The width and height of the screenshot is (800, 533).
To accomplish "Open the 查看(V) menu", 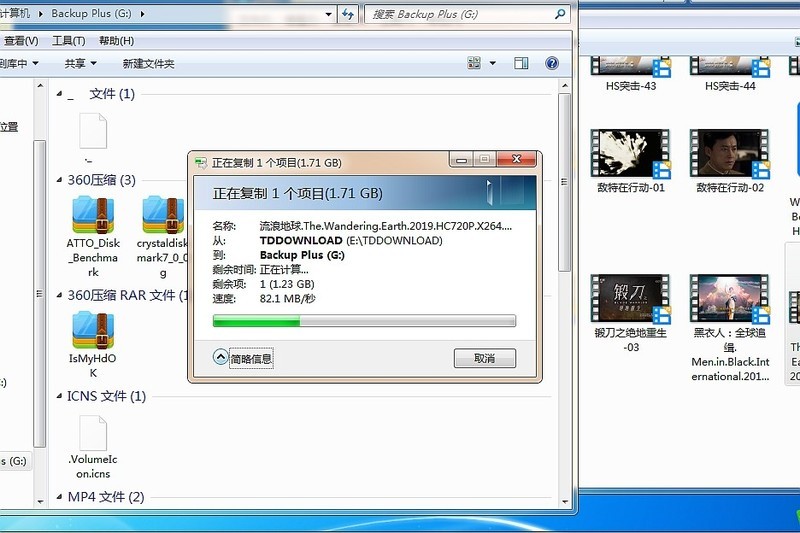I will pyautogui.click(x=21, y=41).
